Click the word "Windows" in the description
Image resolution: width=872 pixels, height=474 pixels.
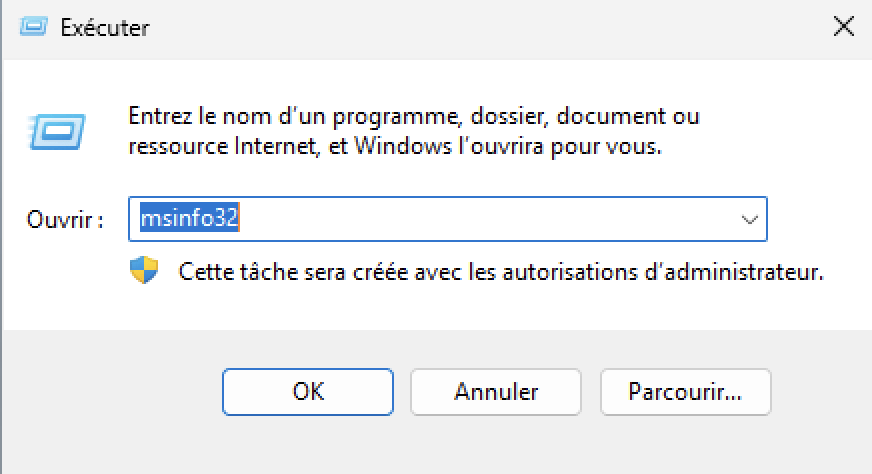click(403, 146)
